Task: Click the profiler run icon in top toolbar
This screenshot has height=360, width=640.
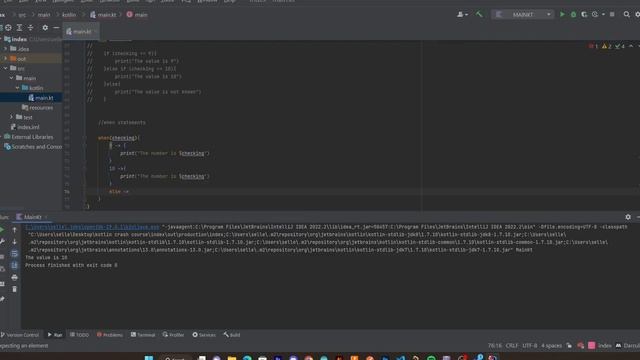Action: click(595, 14)
